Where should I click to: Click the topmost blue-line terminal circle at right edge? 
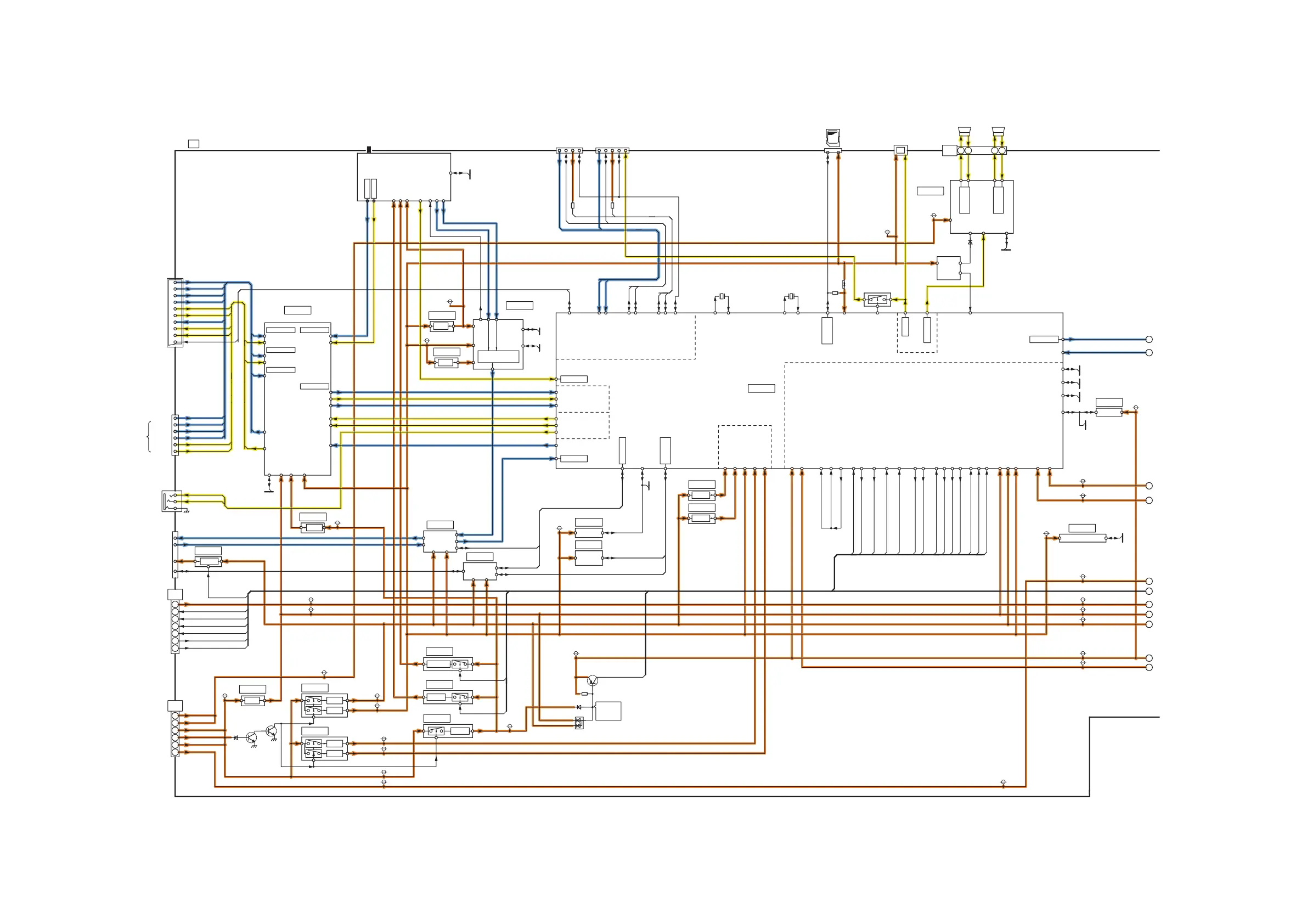[1149, 339]
